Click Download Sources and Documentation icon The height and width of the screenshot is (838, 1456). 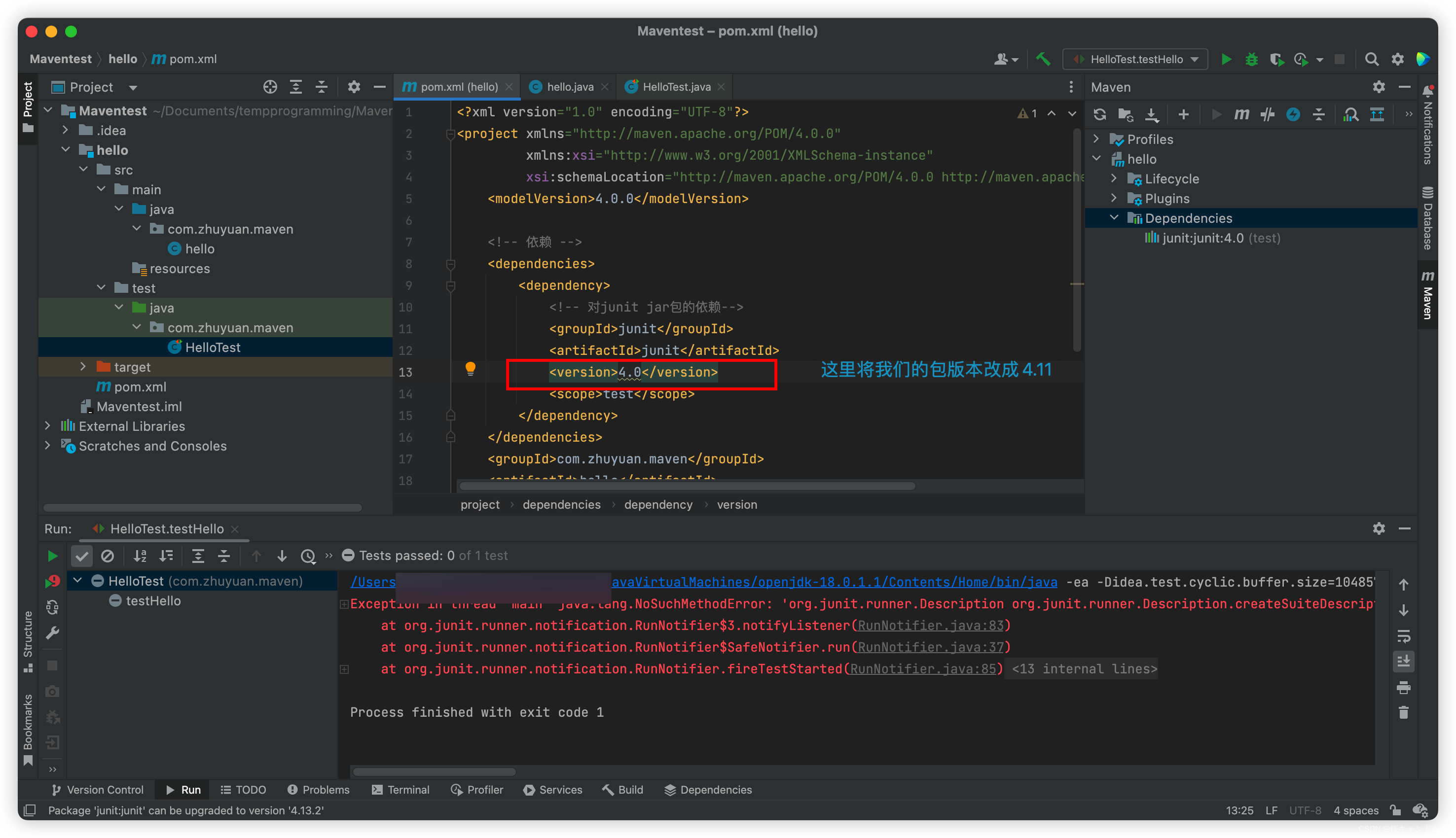(1152, 114)
